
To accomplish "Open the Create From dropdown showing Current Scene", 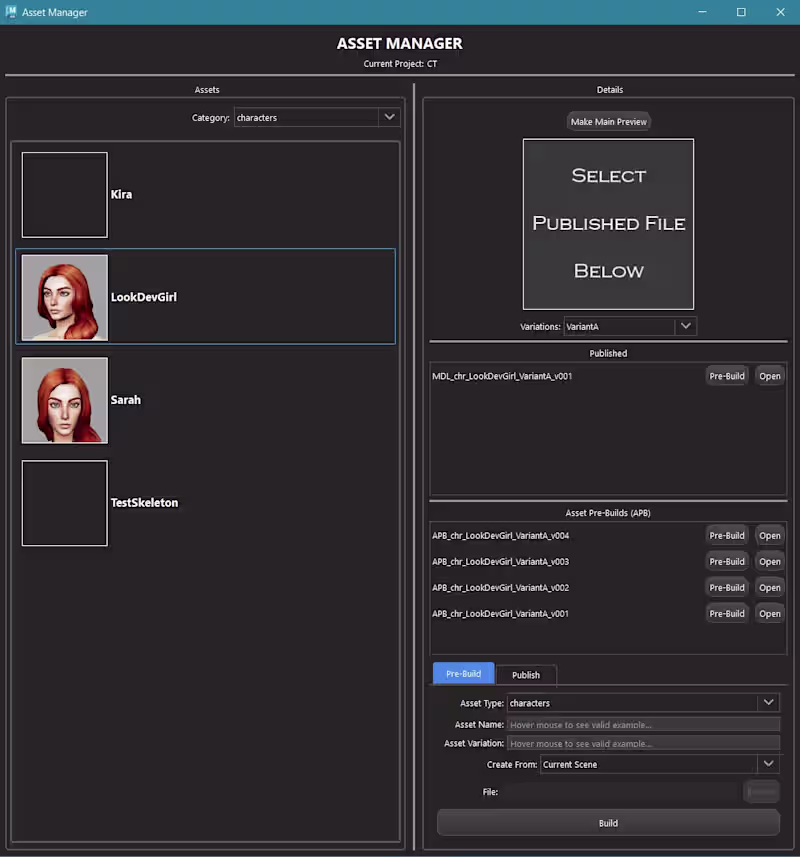I will (x=768, y=763).
